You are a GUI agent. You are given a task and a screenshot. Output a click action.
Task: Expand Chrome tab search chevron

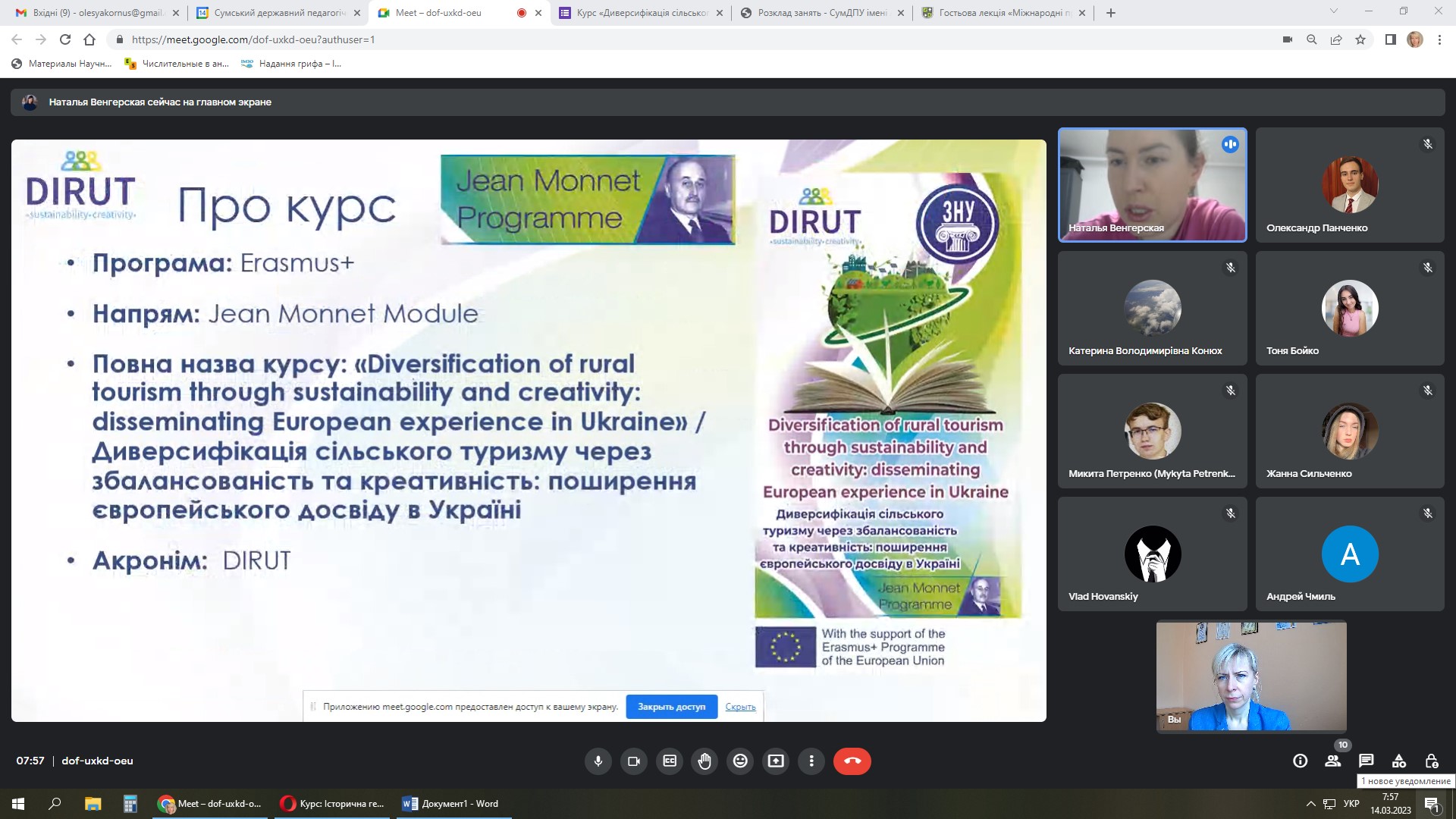click(x=1334, y=11)
